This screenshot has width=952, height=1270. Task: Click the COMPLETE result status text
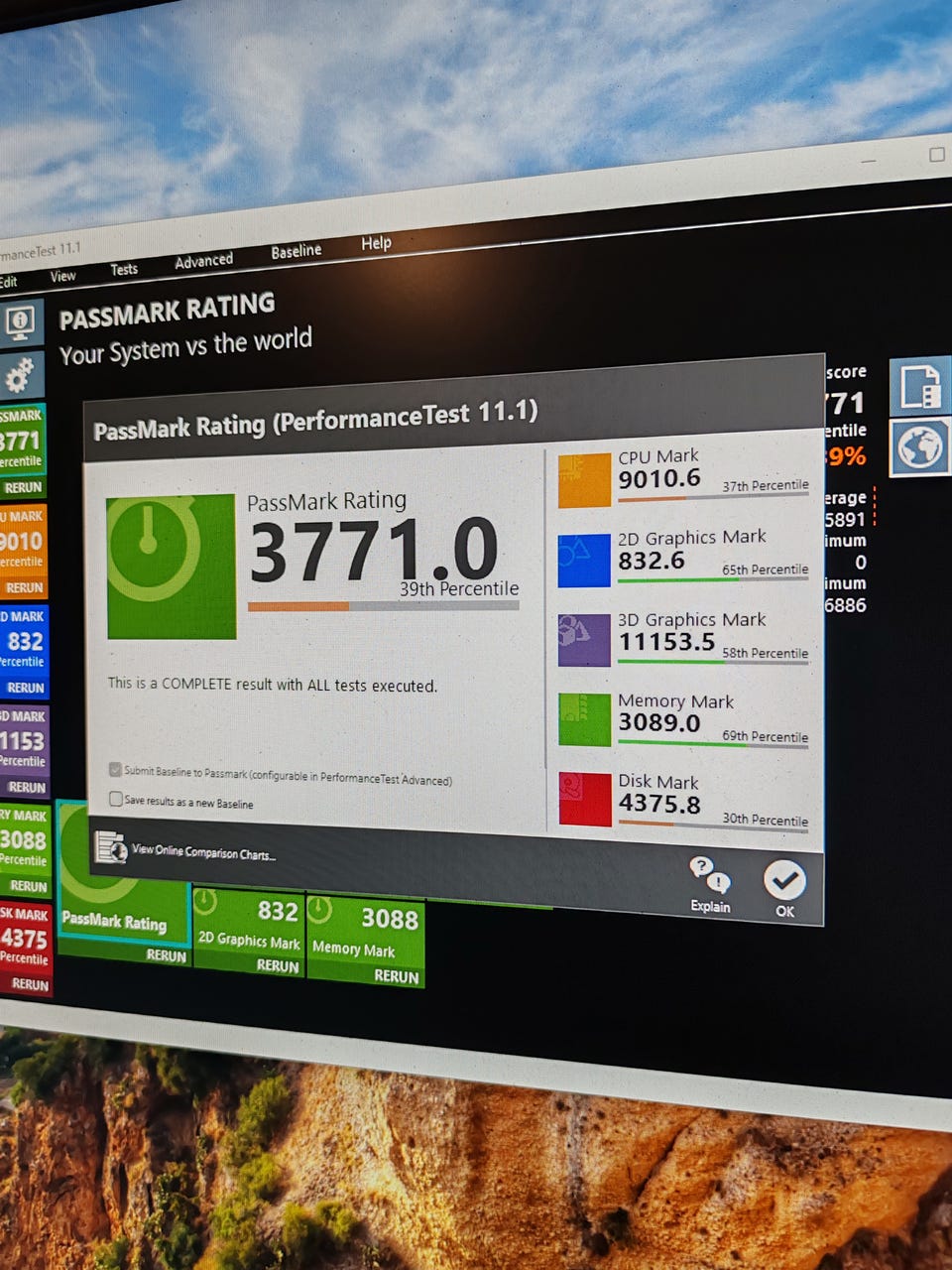coord(272,685)
